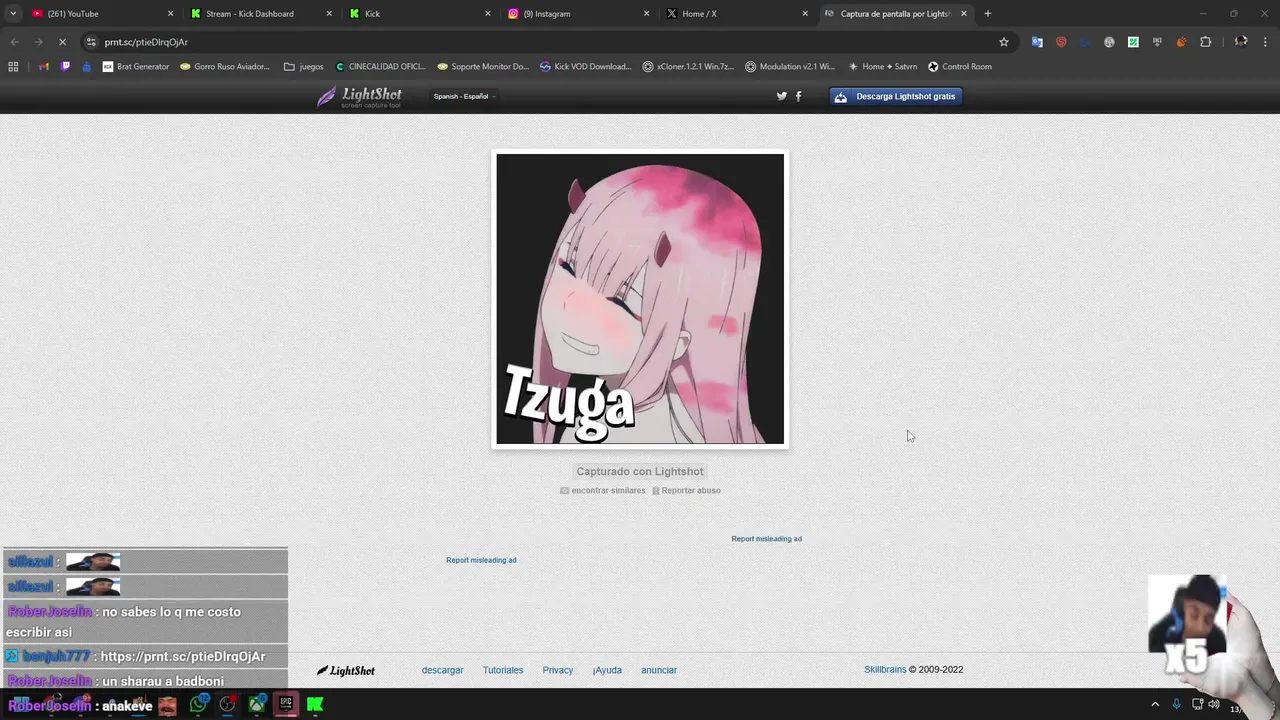Open the Google Translate extension icon
The image size is (1280, 720).
point(1037,42)
